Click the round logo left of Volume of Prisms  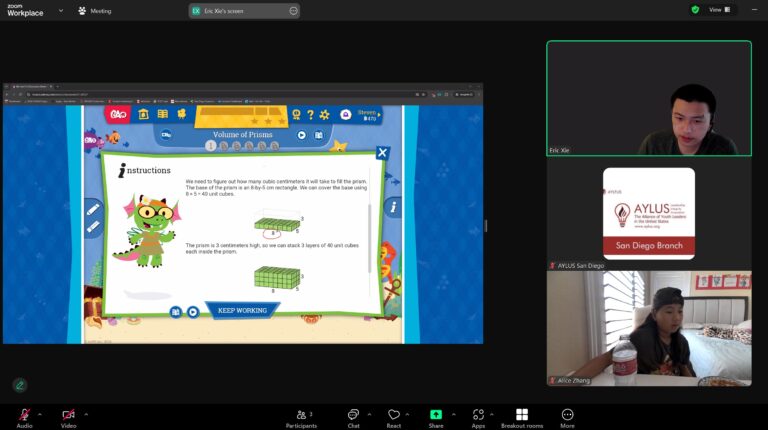166,135
